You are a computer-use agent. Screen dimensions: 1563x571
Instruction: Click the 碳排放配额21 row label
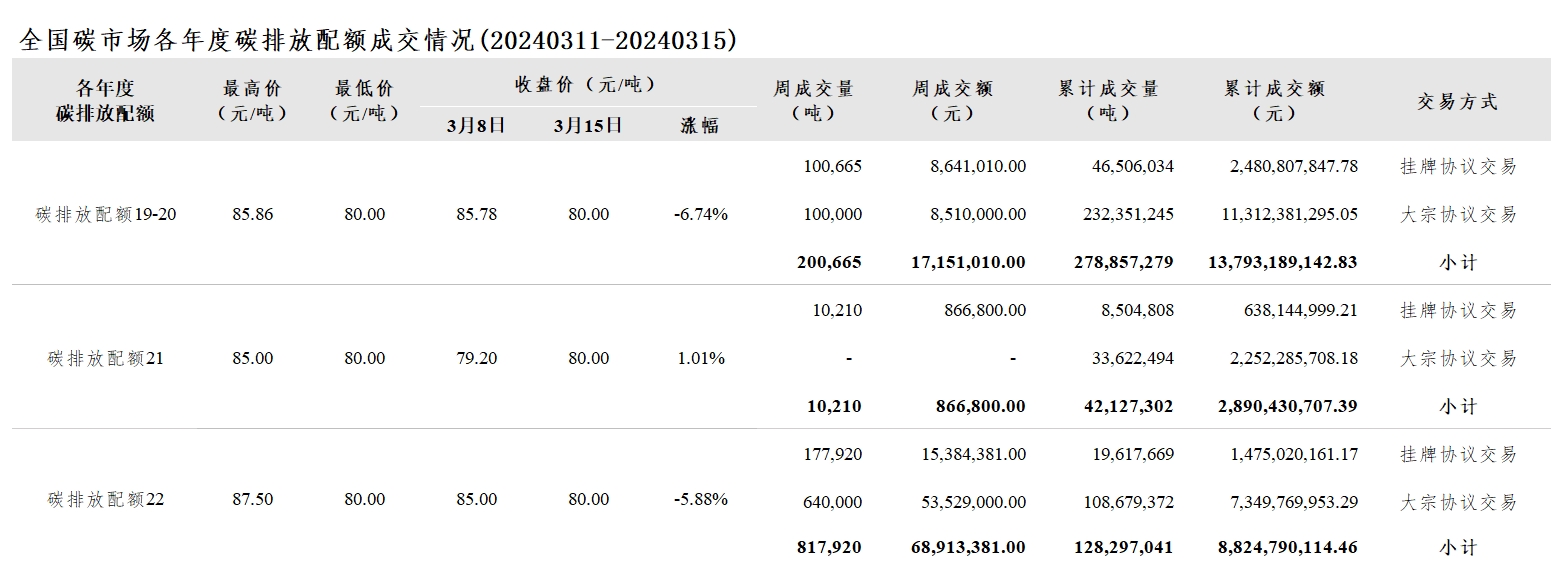point(106,358)
